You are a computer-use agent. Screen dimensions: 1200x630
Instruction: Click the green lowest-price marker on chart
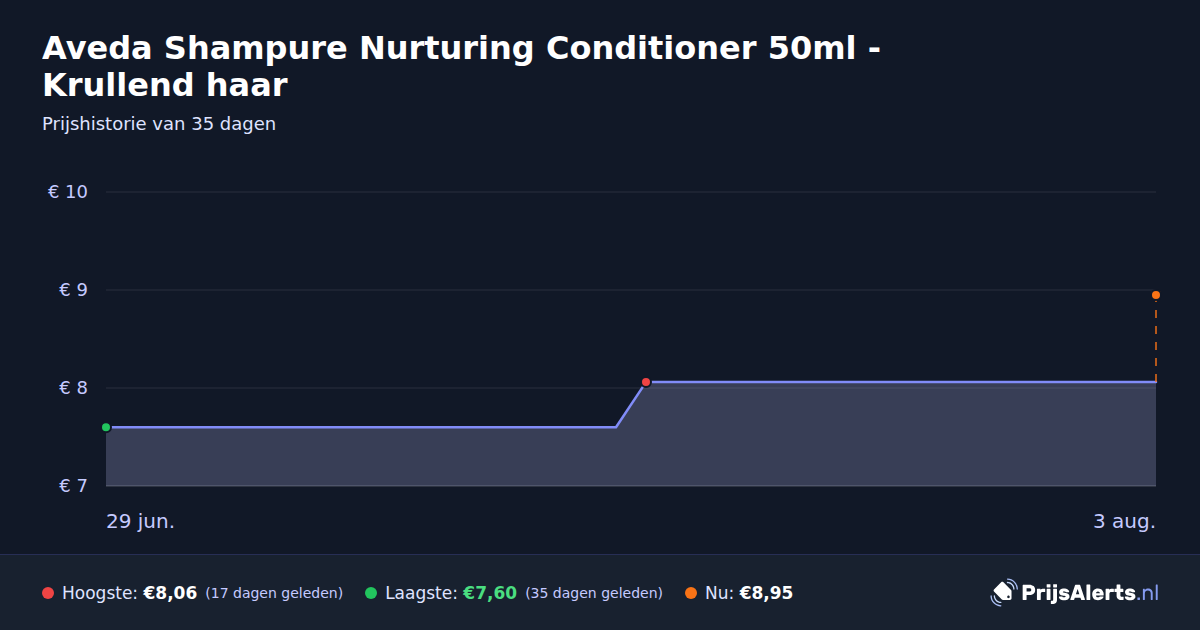point(106,427)
